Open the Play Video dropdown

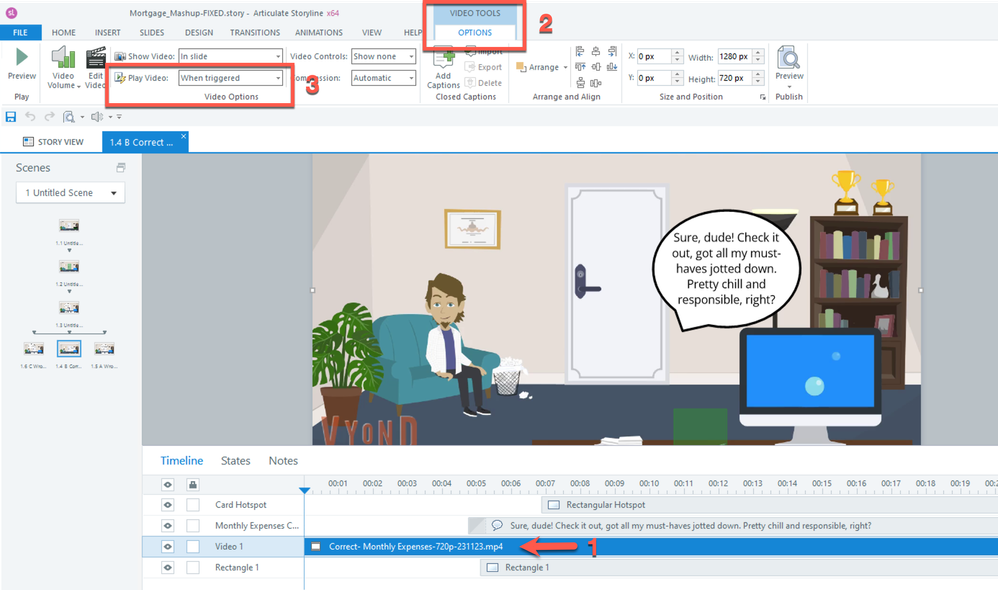[x=230, y=78]
